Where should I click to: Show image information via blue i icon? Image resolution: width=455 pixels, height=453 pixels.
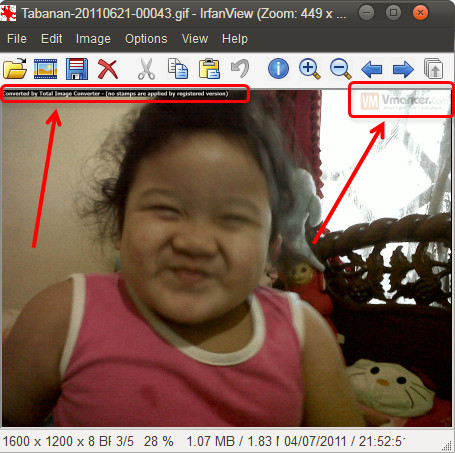278,69
